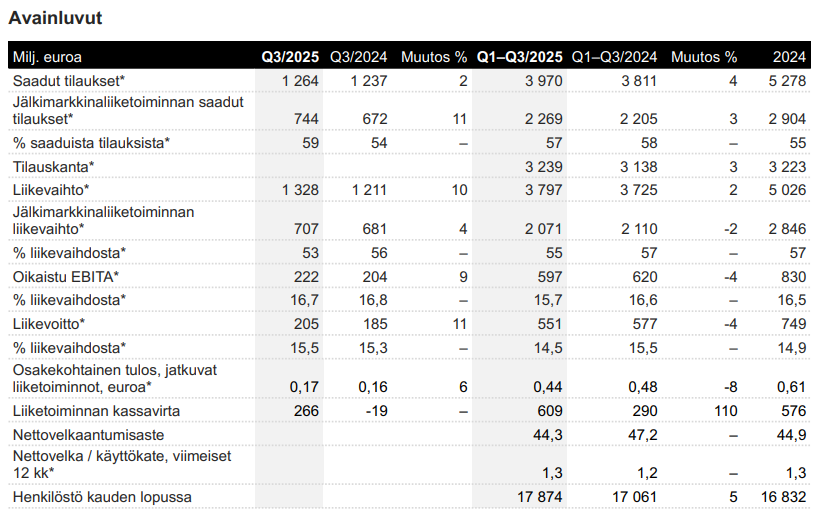Click the Henkilöstö kauden lopussa label
Viewport: 828px width, 521px height.
(102, 497)
